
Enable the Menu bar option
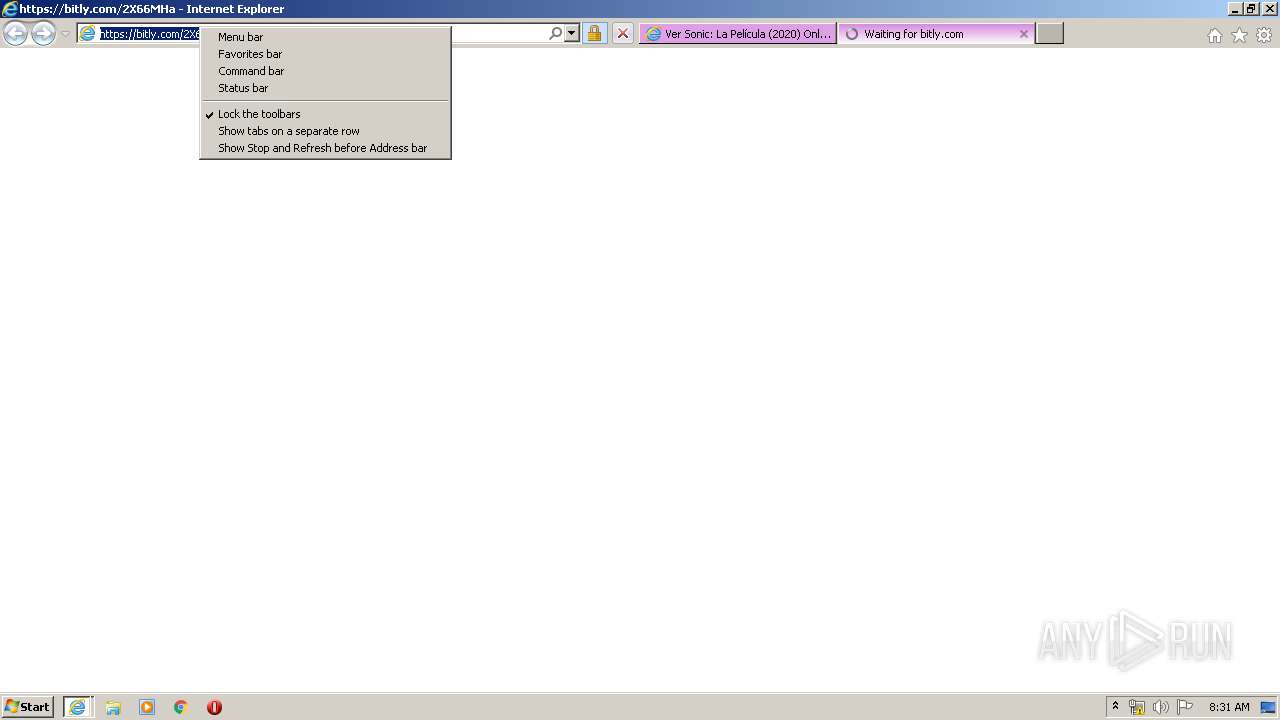[x=325, y=37]
